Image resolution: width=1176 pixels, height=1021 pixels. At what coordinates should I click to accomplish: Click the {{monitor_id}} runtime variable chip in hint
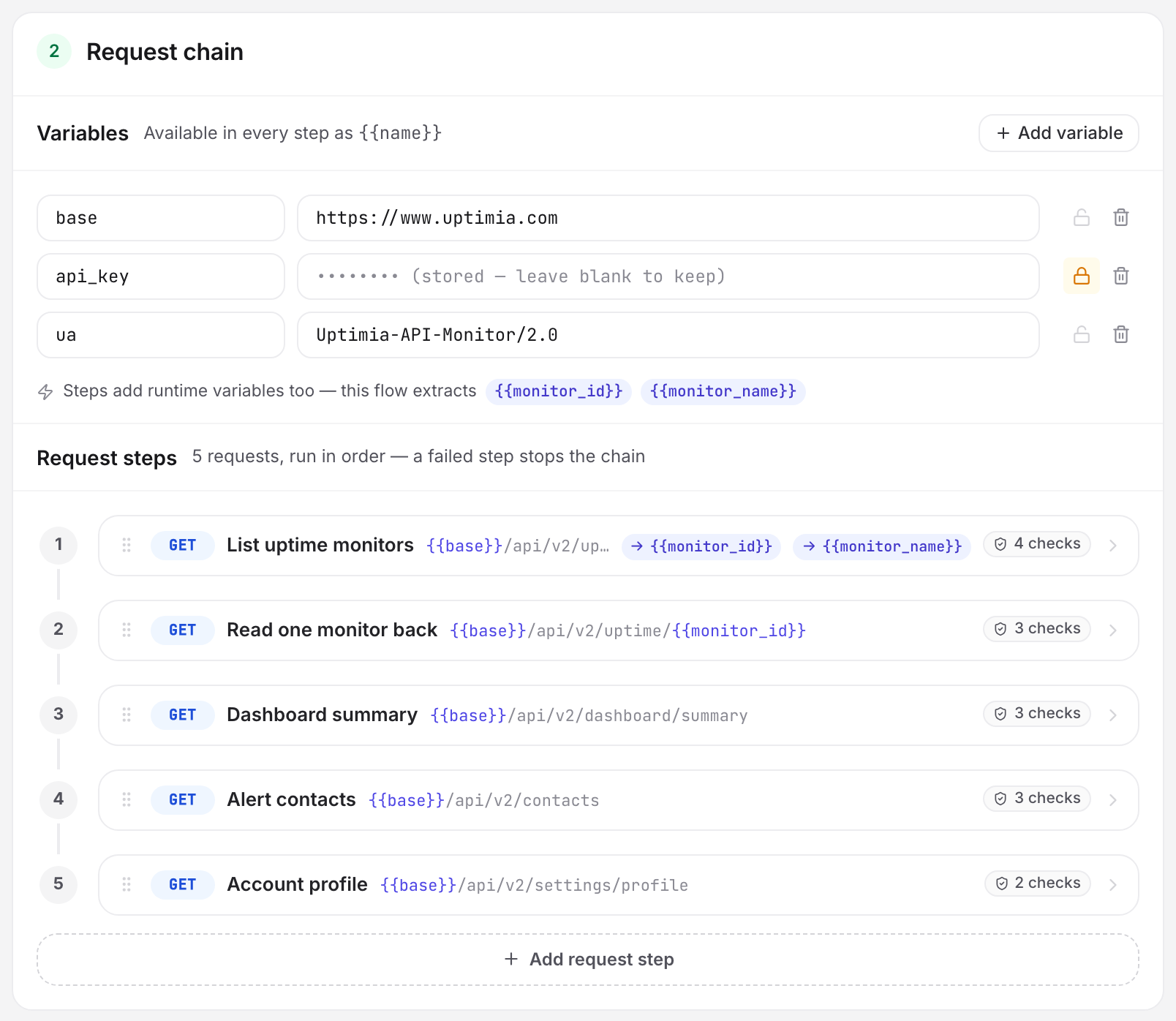click(x=559, y=391)
